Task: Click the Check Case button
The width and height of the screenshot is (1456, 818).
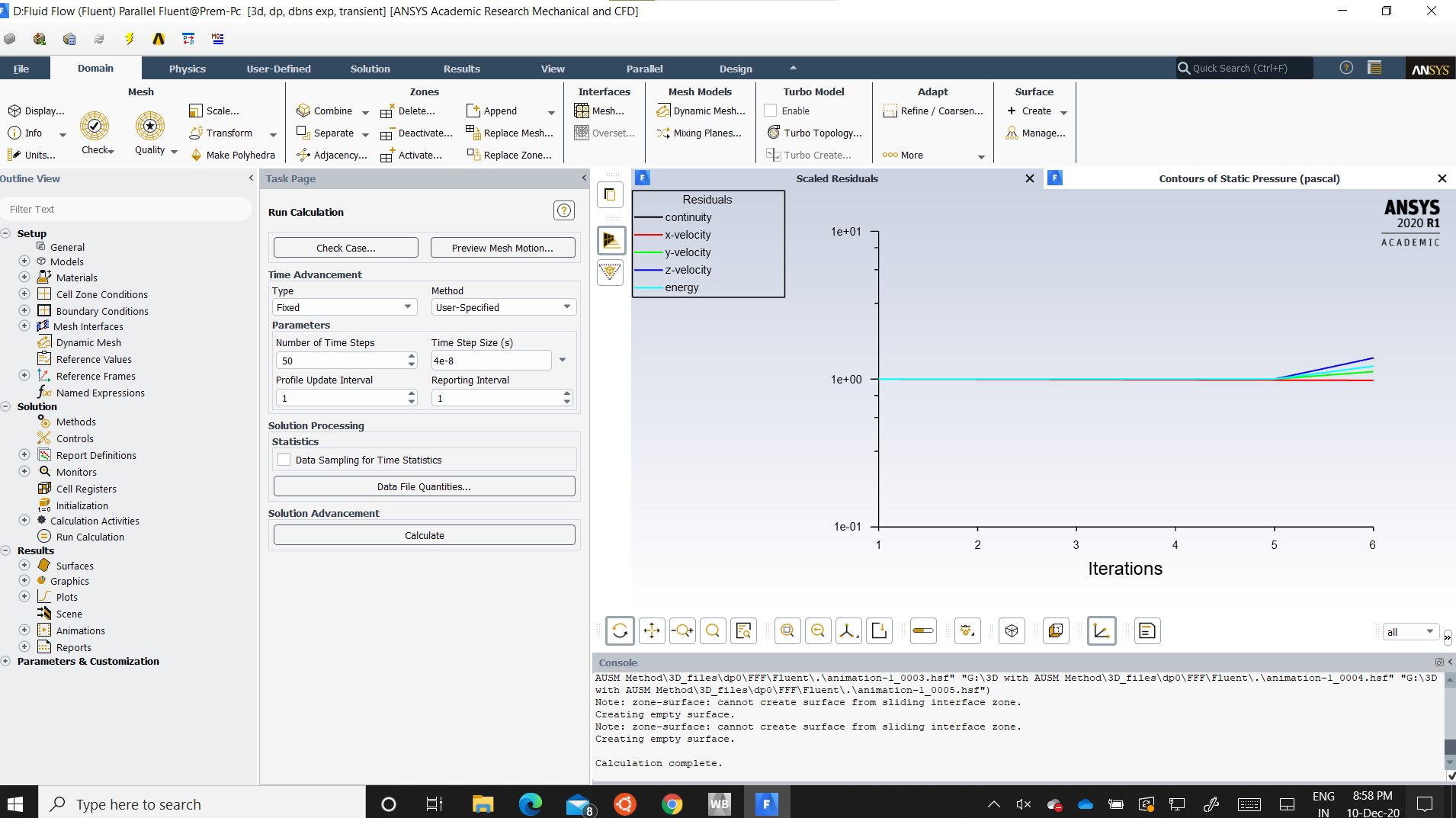Action: tap(346, 248)
